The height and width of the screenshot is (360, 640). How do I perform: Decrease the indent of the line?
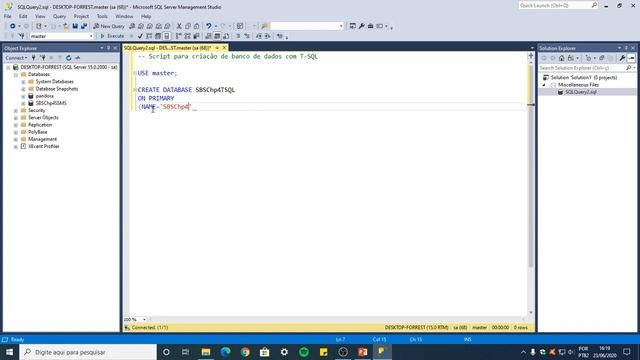pos(259,36)
